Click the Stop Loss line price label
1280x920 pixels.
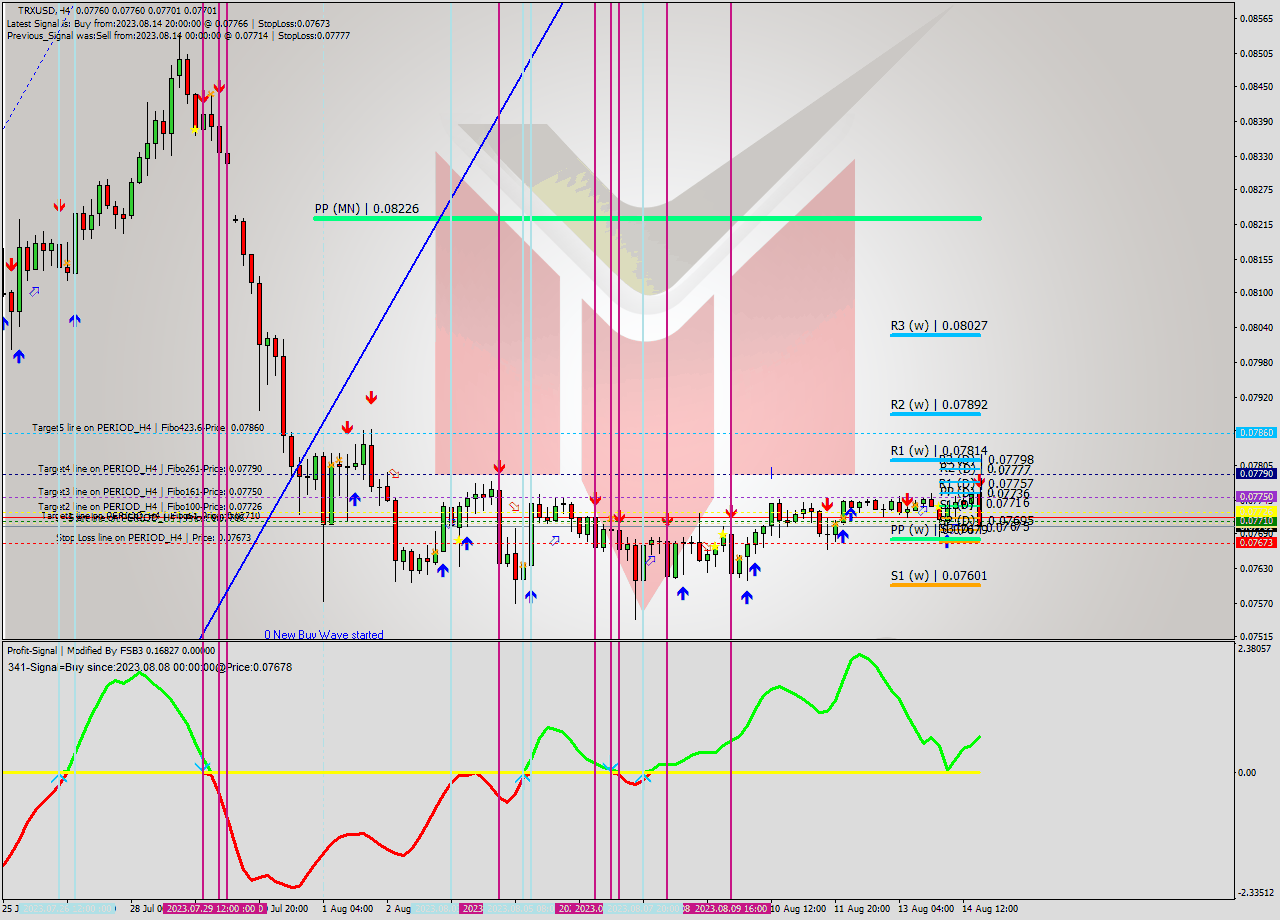point(154,538)
